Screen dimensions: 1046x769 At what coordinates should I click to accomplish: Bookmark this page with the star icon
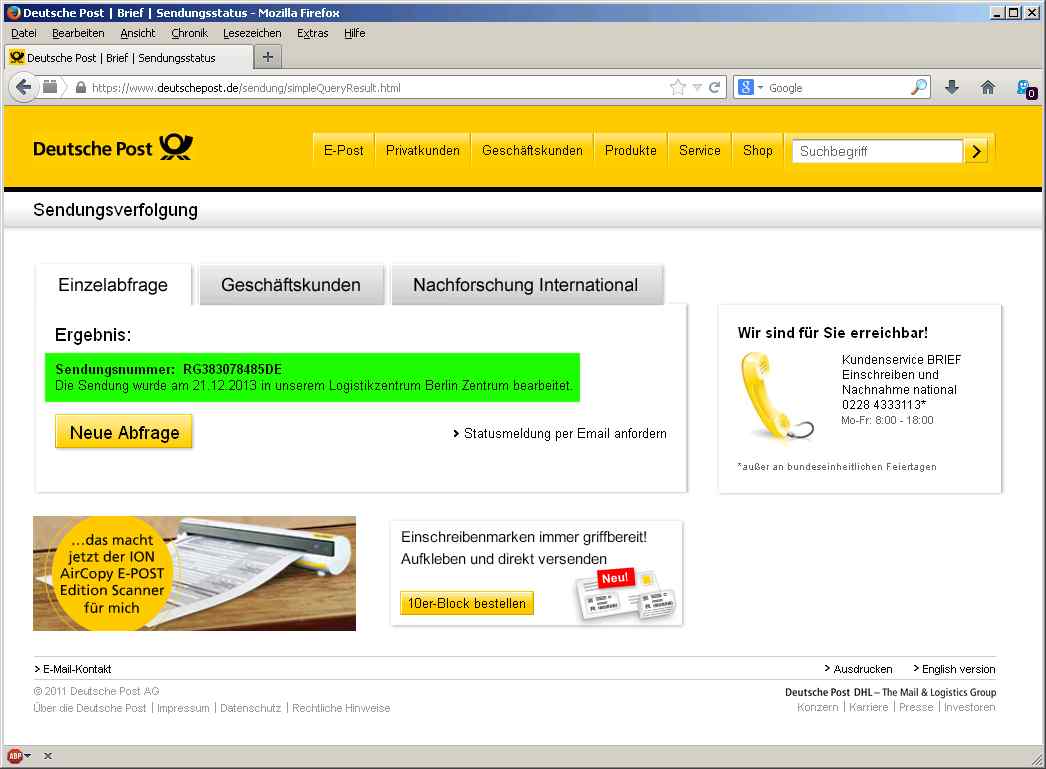click(678, 87)
